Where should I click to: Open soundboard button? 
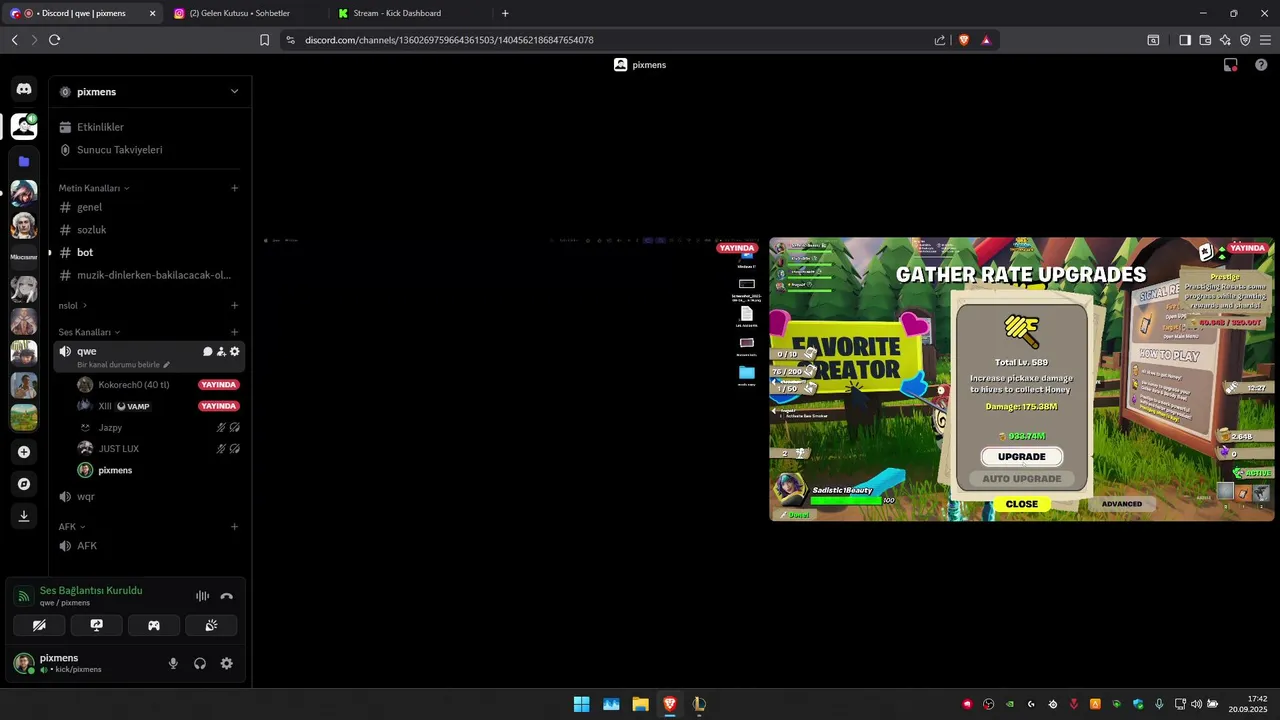tap(211, 625)
